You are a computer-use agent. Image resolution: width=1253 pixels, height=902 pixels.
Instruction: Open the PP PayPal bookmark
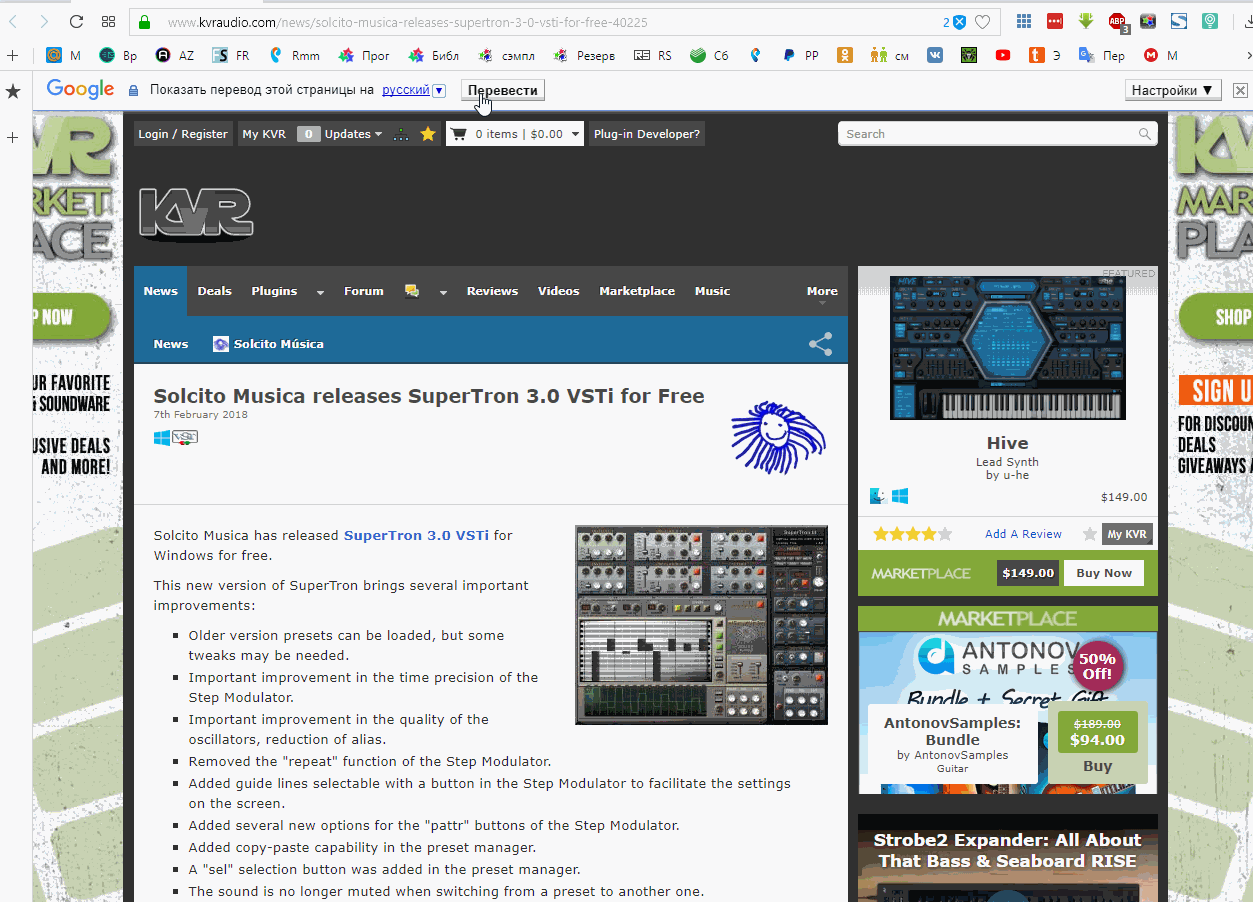coord(800,56)
